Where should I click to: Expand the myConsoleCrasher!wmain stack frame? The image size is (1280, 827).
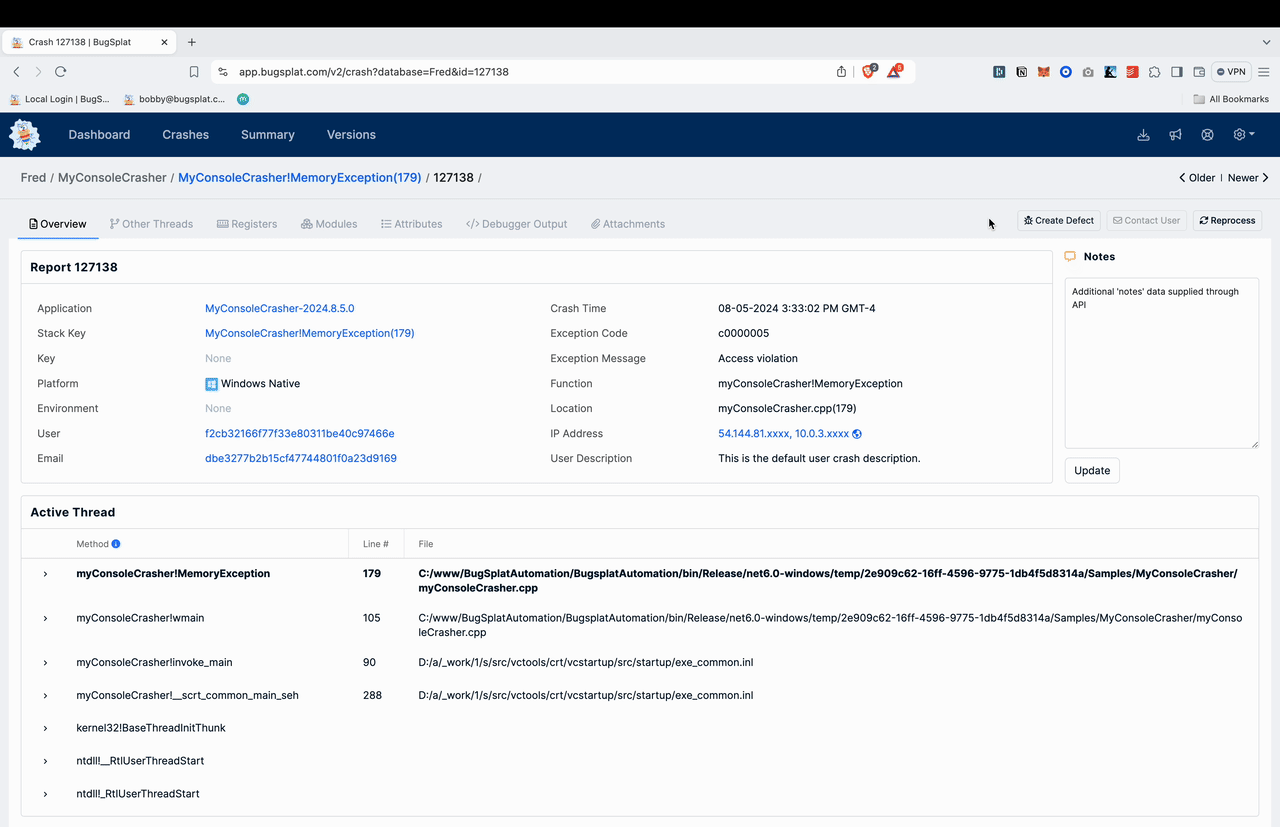[x=45, y=618]
